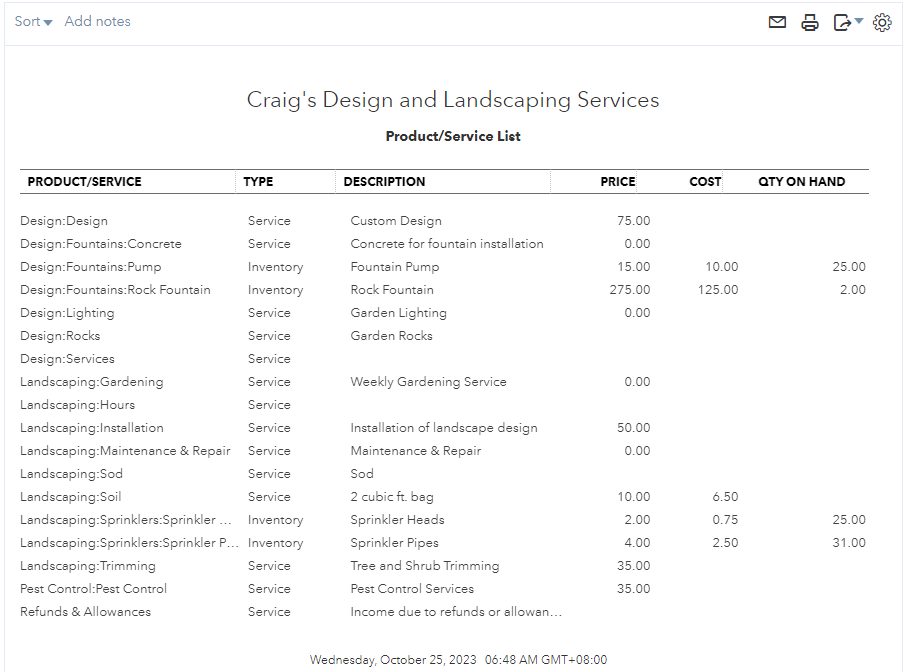Select the Pest Control:Pest Control entry
This screenshot has height=672, width=907.
(x=94, y=589)
